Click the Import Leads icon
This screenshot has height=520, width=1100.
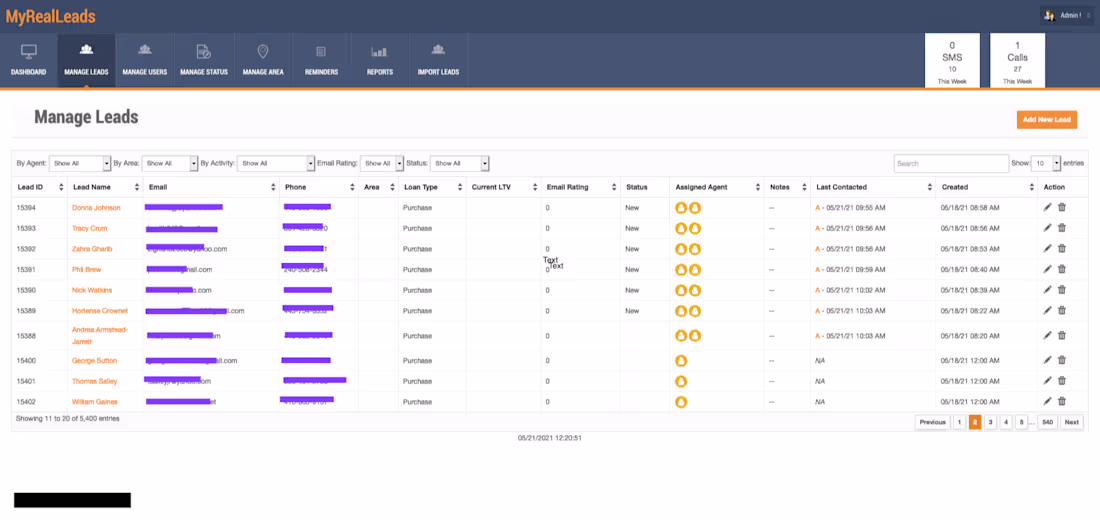(x=438, y=50)
